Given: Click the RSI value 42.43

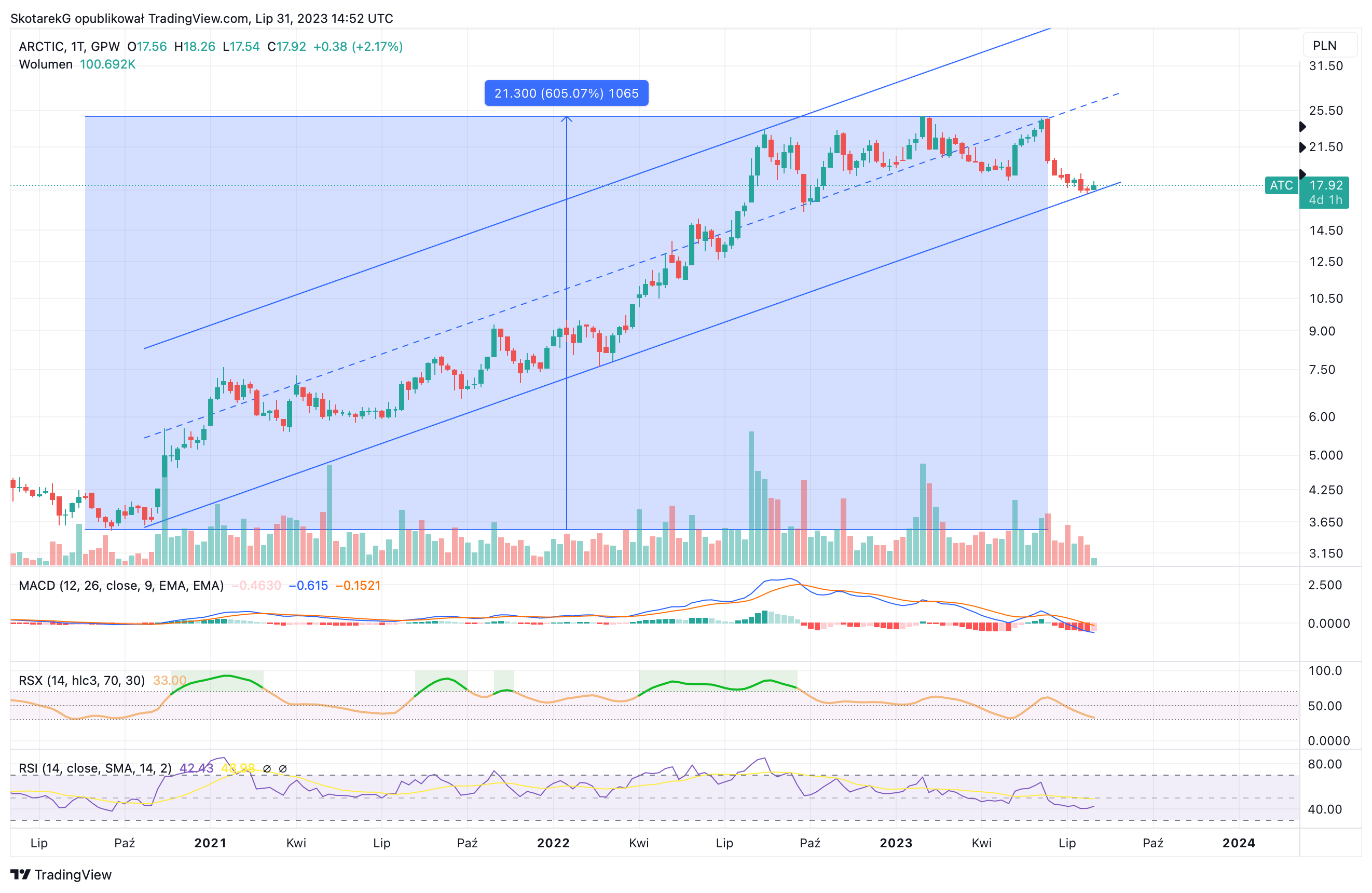Looking at the screenshot, I should coord(197,768).
